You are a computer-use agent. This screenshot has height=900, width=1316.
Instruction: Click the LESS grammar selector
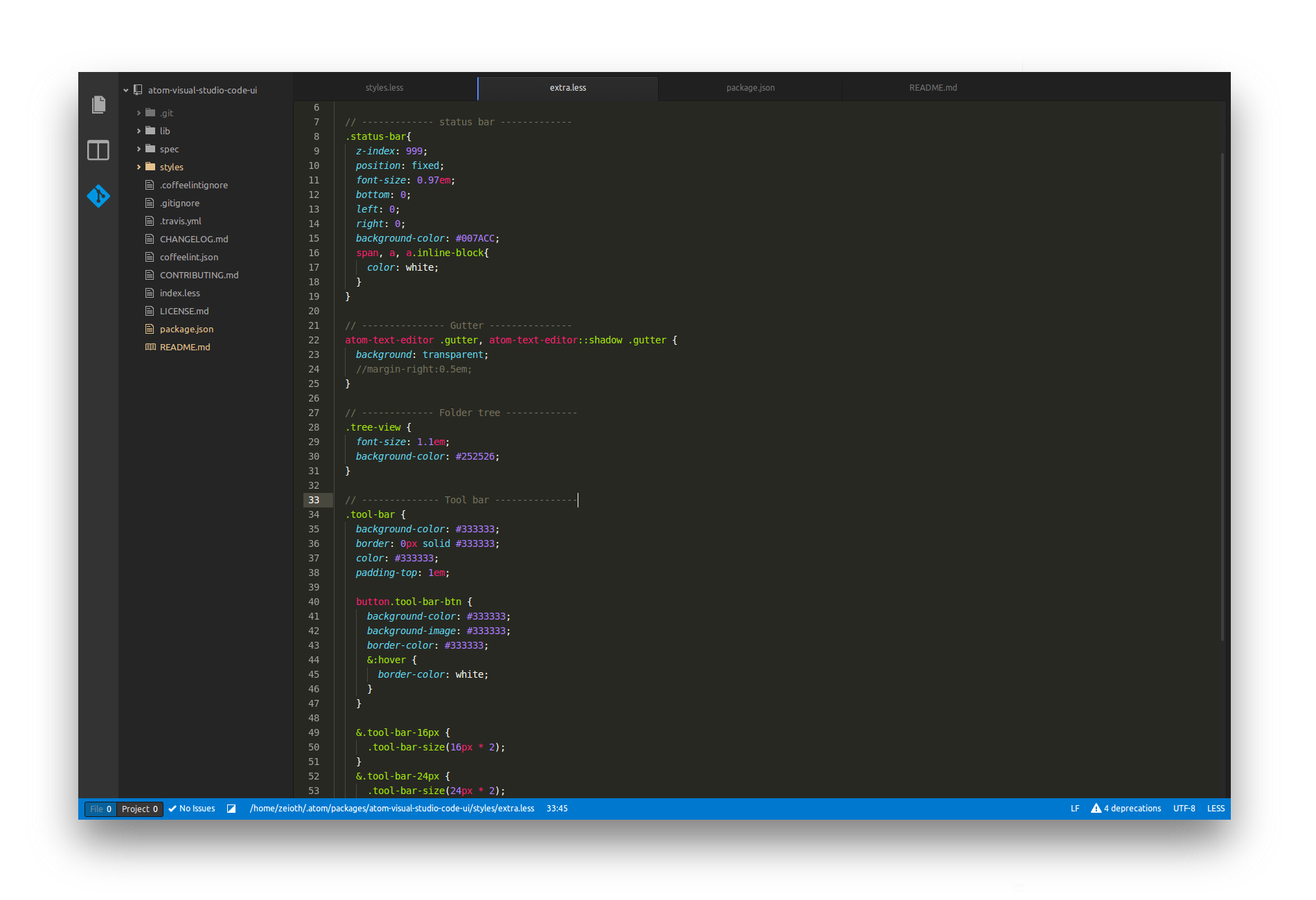[1216, 809]
